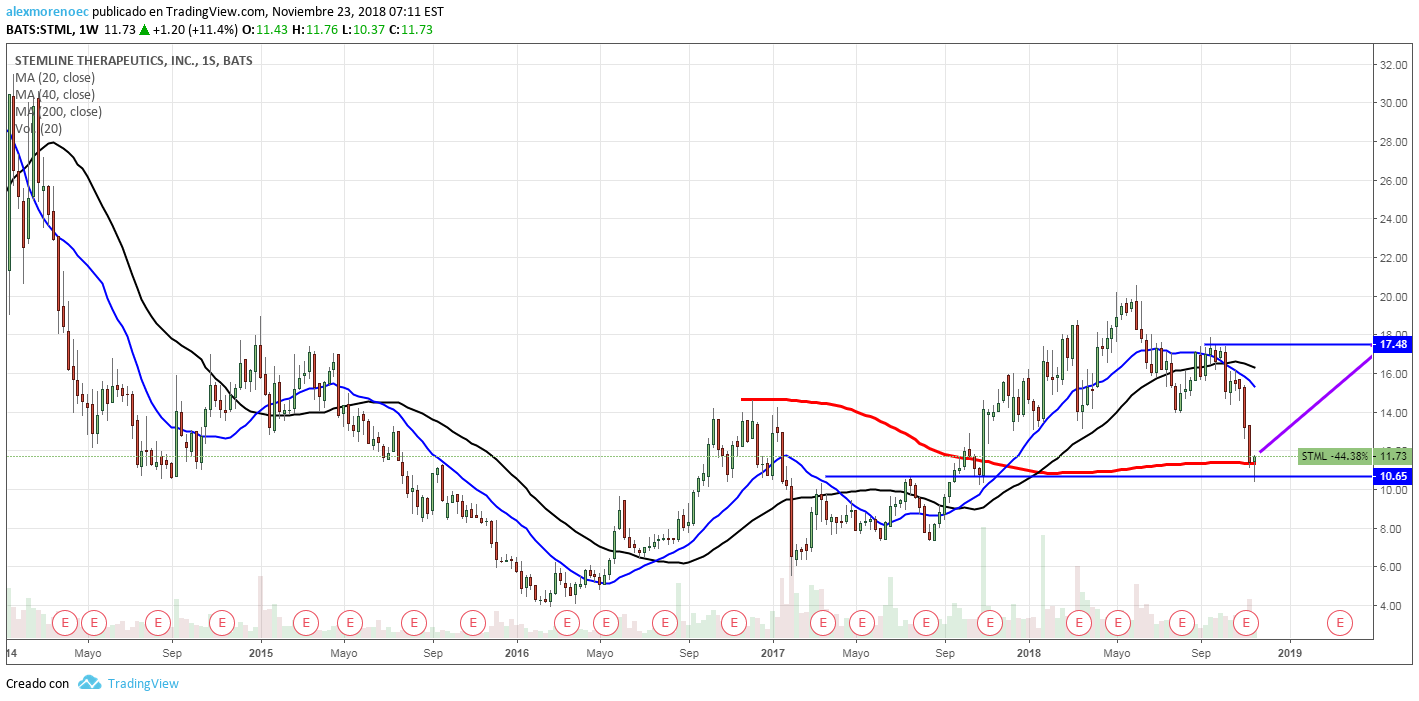1419x701 pixels.
Task: Open the TradingView link beside Creado con
Action: [x=143, y=683]
